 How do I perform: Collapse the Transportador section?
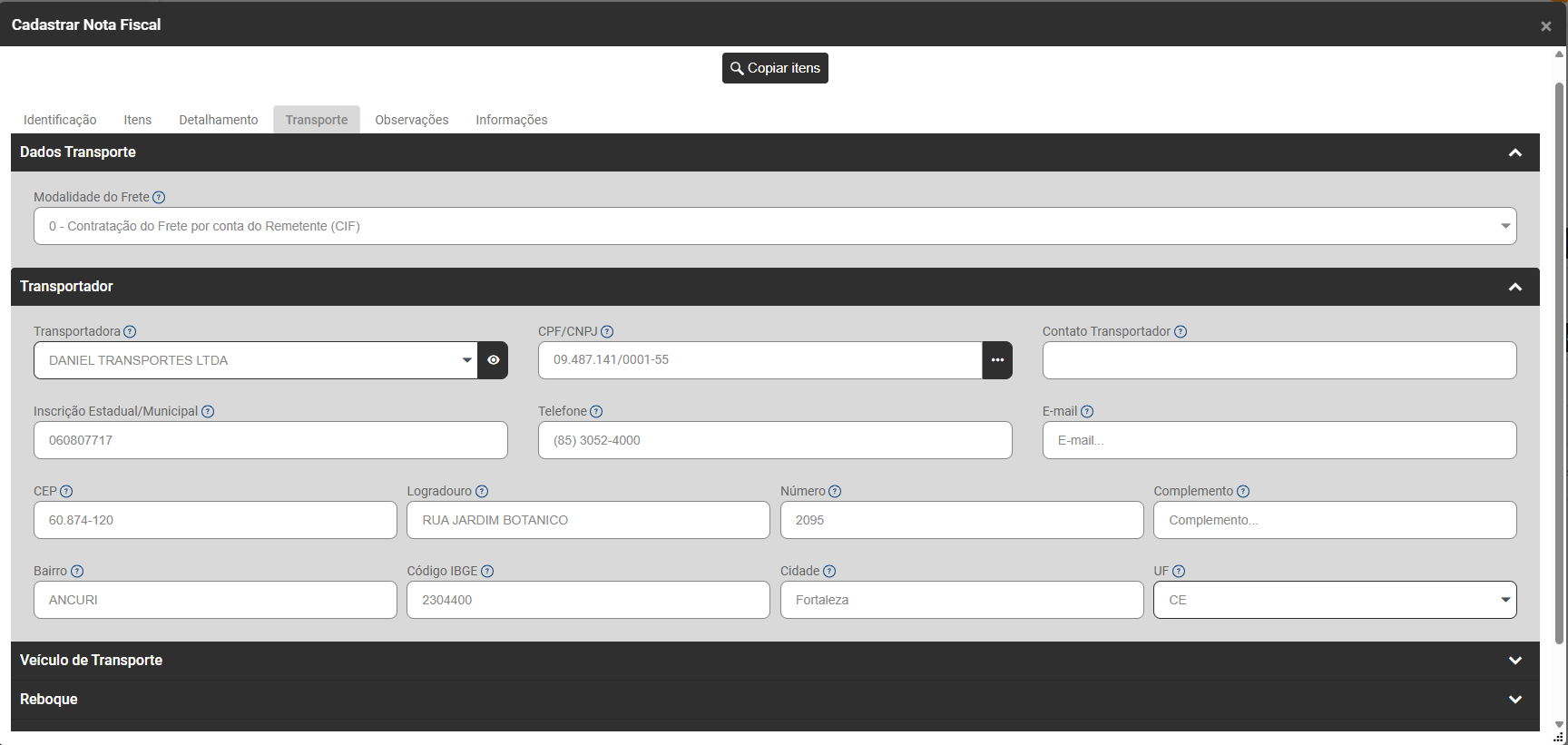(1514, 287)
